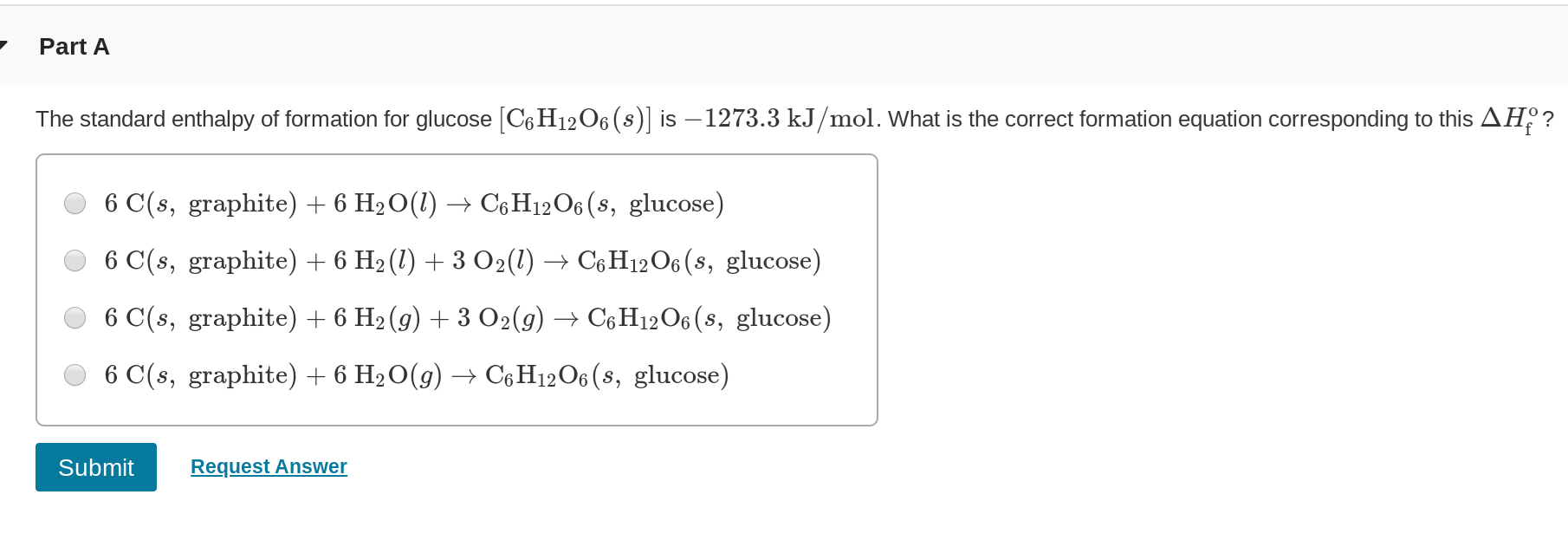
Task: Select the radio button for the H2O(l) equation
Action: 75,204
